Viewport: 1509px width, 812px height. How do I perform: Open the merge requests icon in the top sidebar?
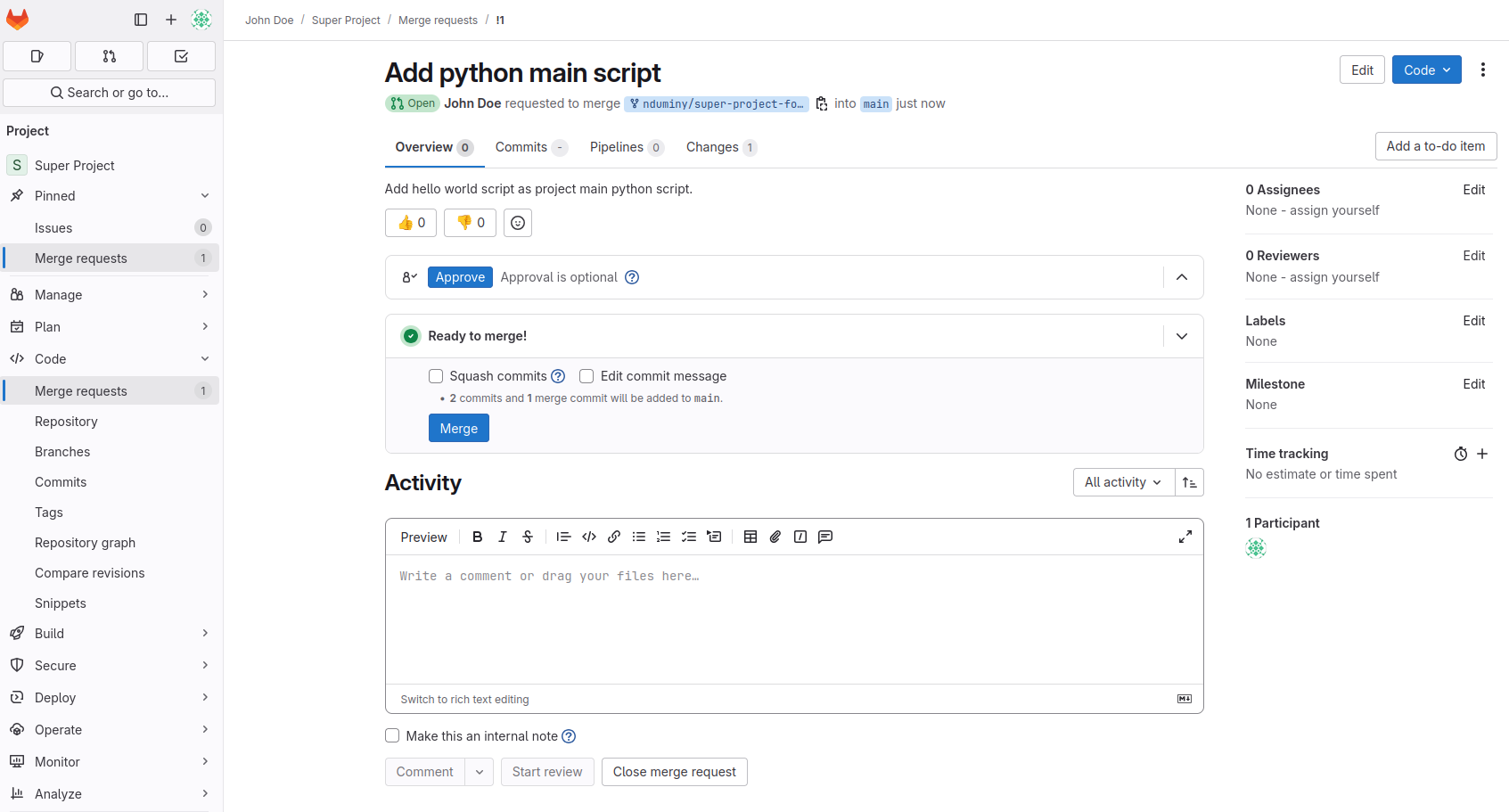[109, 55]
